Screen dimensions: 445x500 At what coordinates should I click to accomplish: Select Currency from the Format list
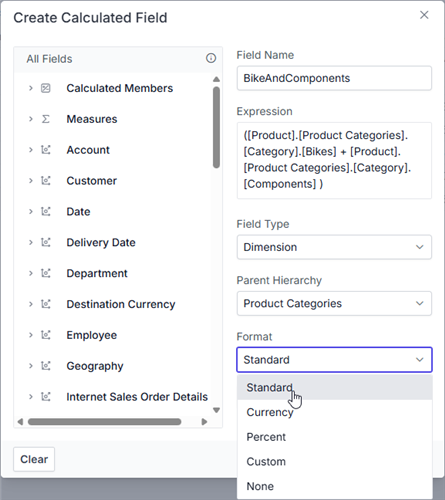pyautogui.click(x=335, y=412)
